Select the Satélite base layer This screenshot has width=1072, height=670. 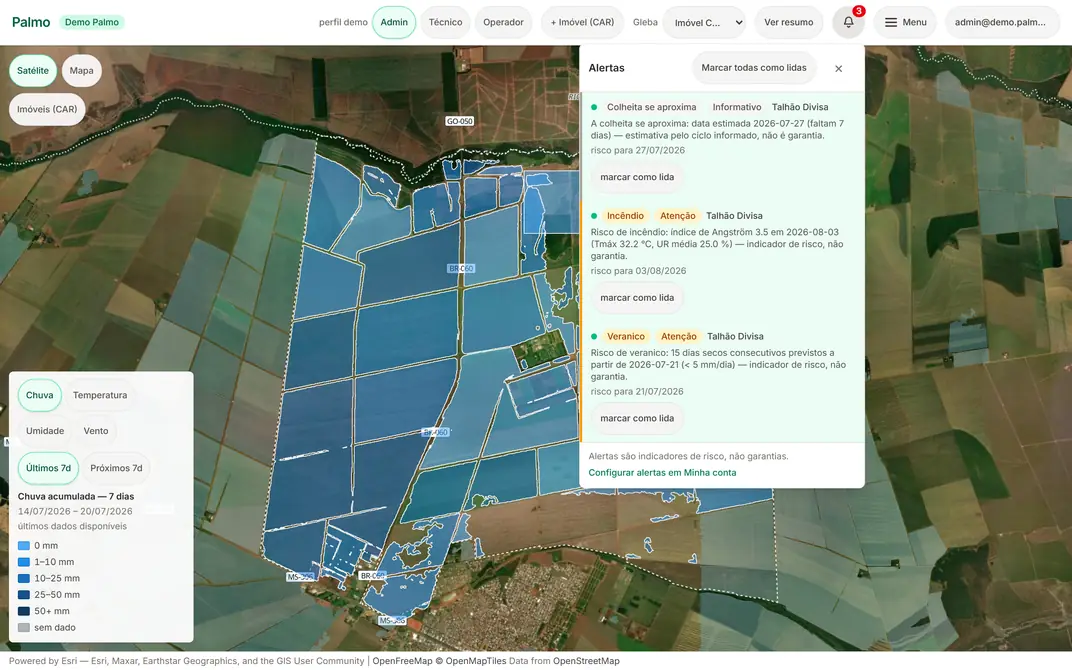[x=33, y=70]
